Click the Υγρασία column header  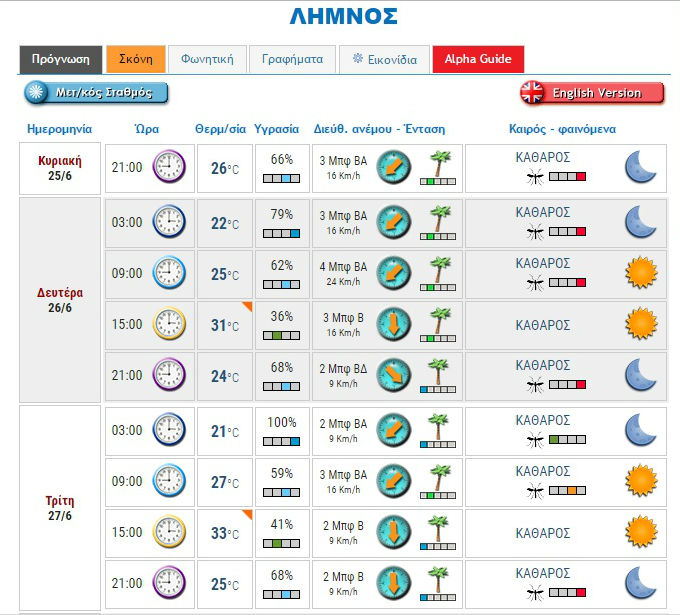click(276, 129)
